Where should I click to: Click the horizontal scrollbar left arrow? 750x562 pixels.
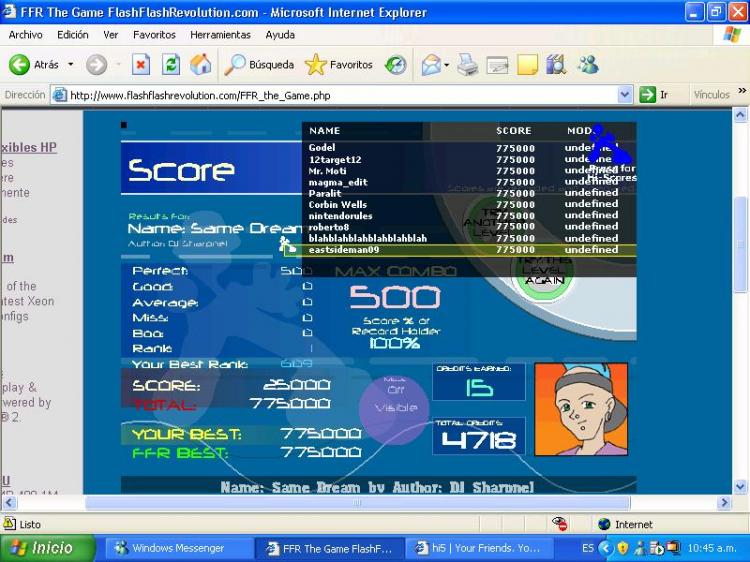pos(10,502)
